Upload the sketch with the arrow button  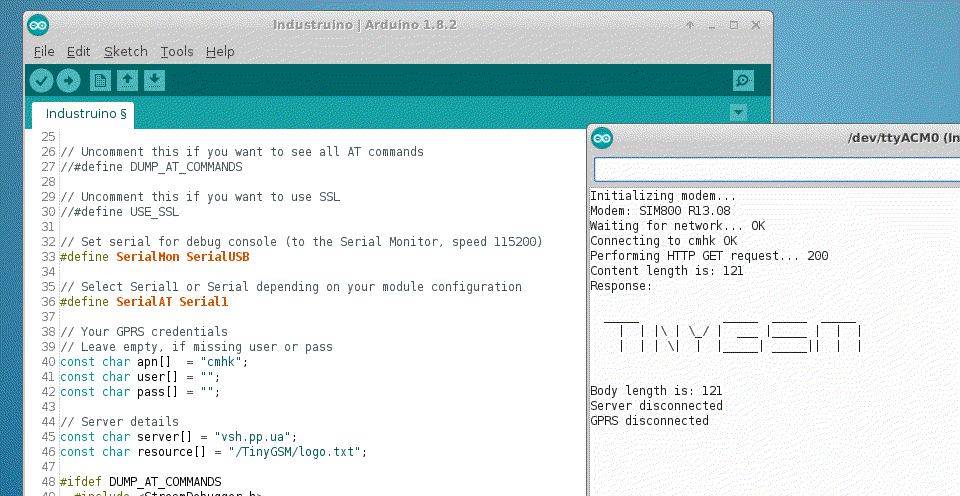[x=68, y=81]
